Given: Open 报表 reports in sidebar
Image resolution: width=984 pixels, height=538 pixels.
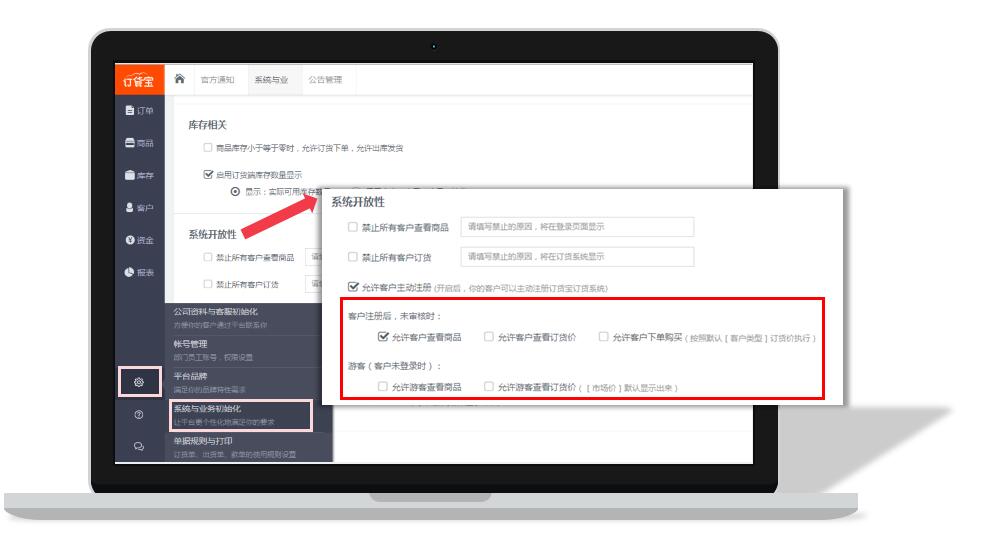Looking at the screenshot, I should (x=139, y=272).
